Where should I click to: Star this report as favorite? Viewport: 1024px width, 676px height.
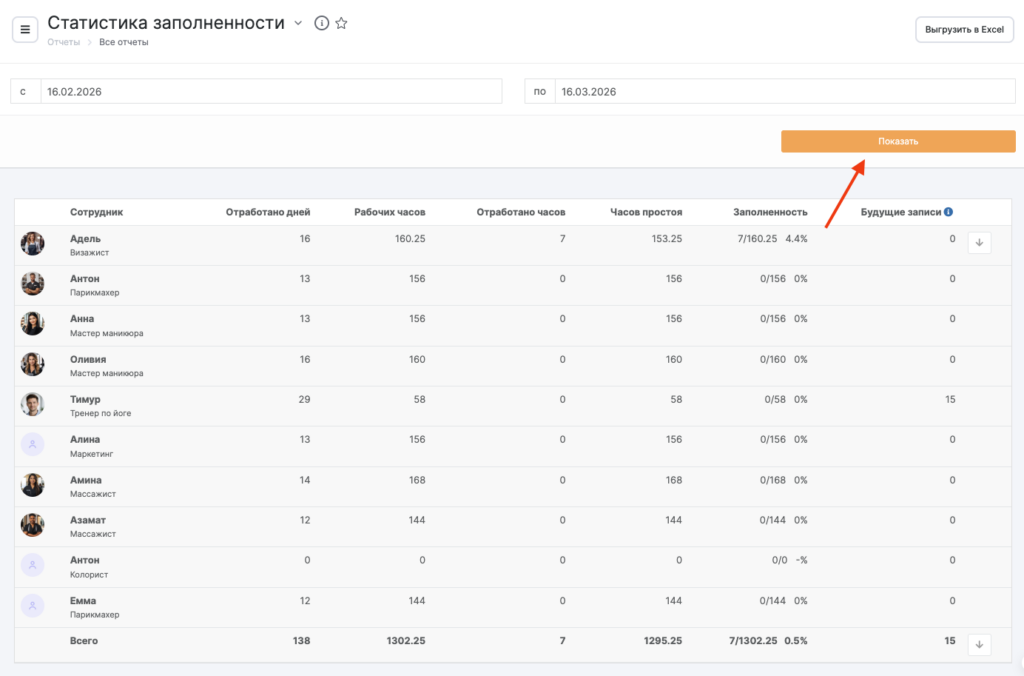(x=341, y=23)
